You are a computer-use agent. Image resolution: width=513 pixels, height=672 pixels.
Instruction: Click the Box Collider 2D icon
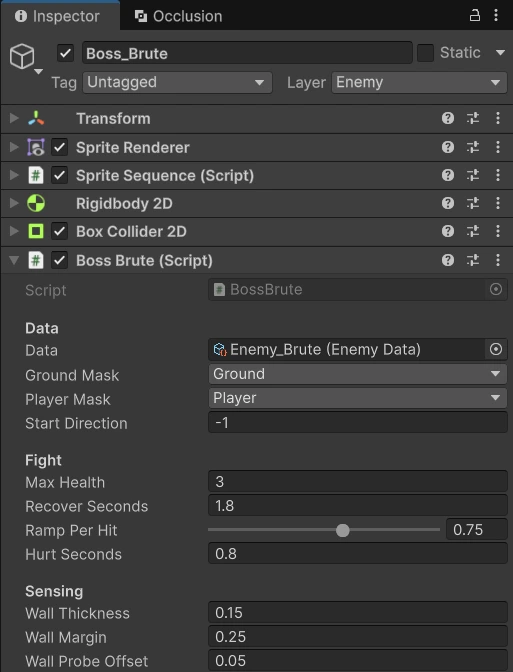pyautogui.click(x=36, y=231)
